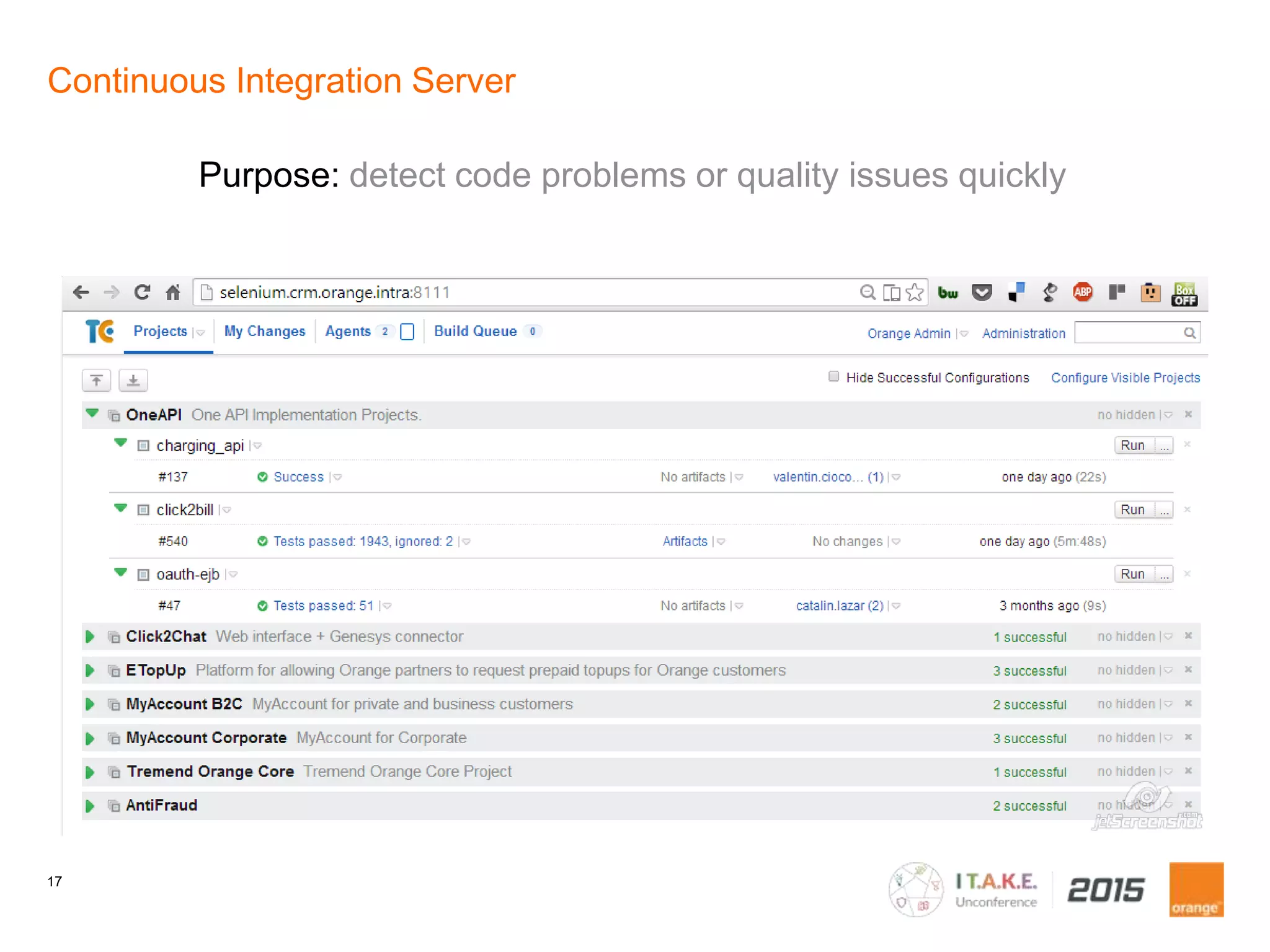Click the zoom magnifier in address bar

pos(868,292)
